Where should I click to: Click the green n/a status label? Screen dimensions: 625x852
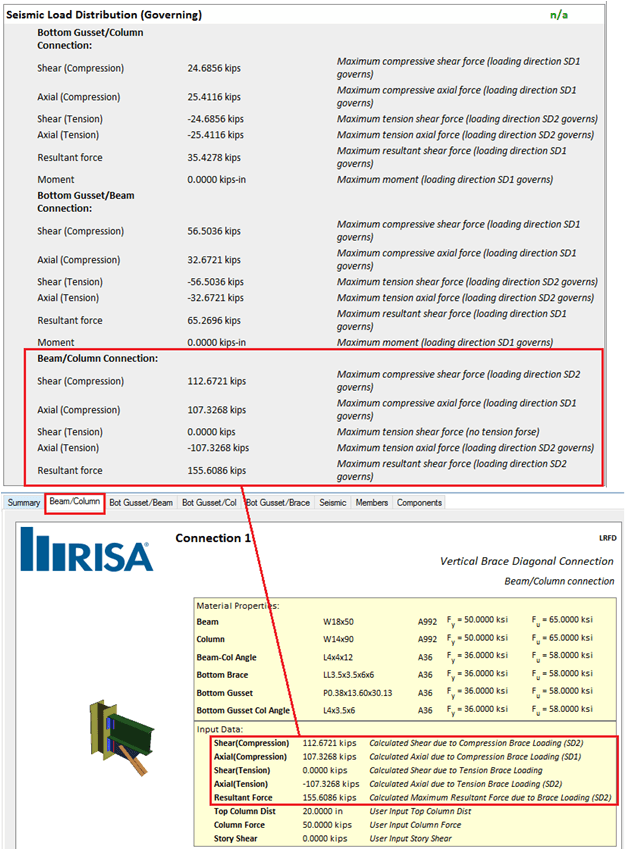click(x=560, y=16)
